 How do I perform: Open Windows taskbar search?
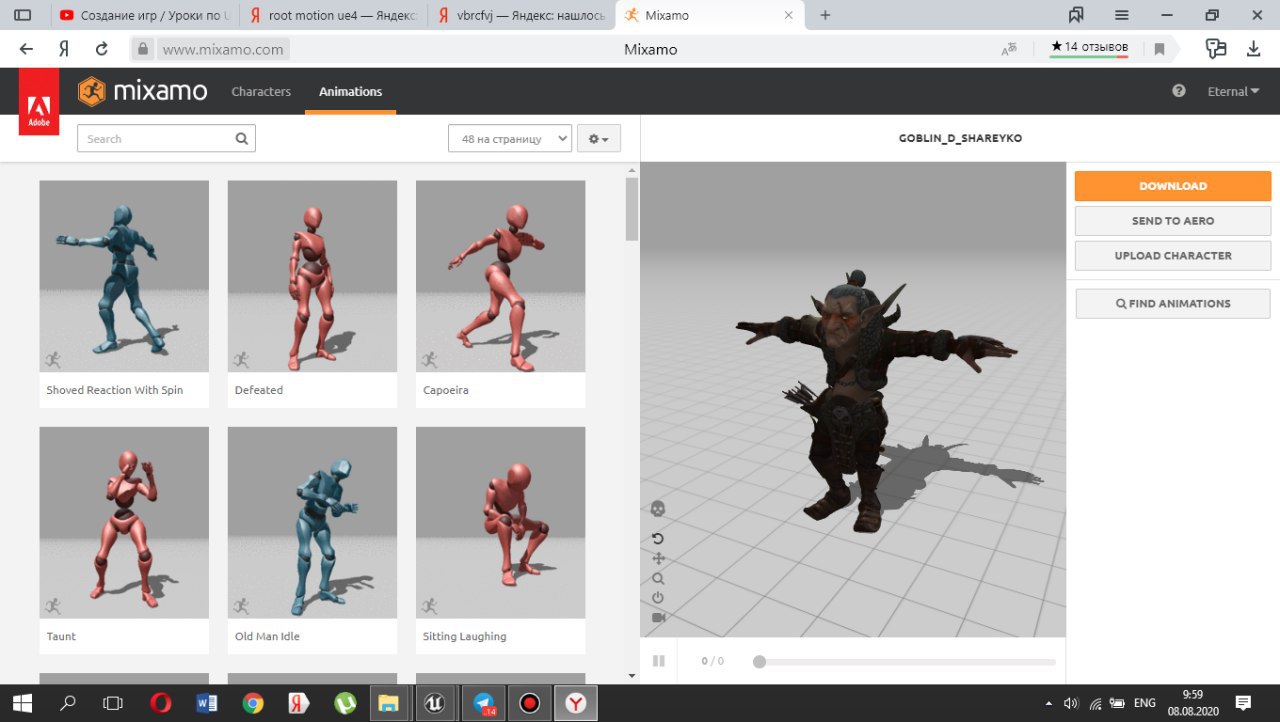click(x=68, y=703)
